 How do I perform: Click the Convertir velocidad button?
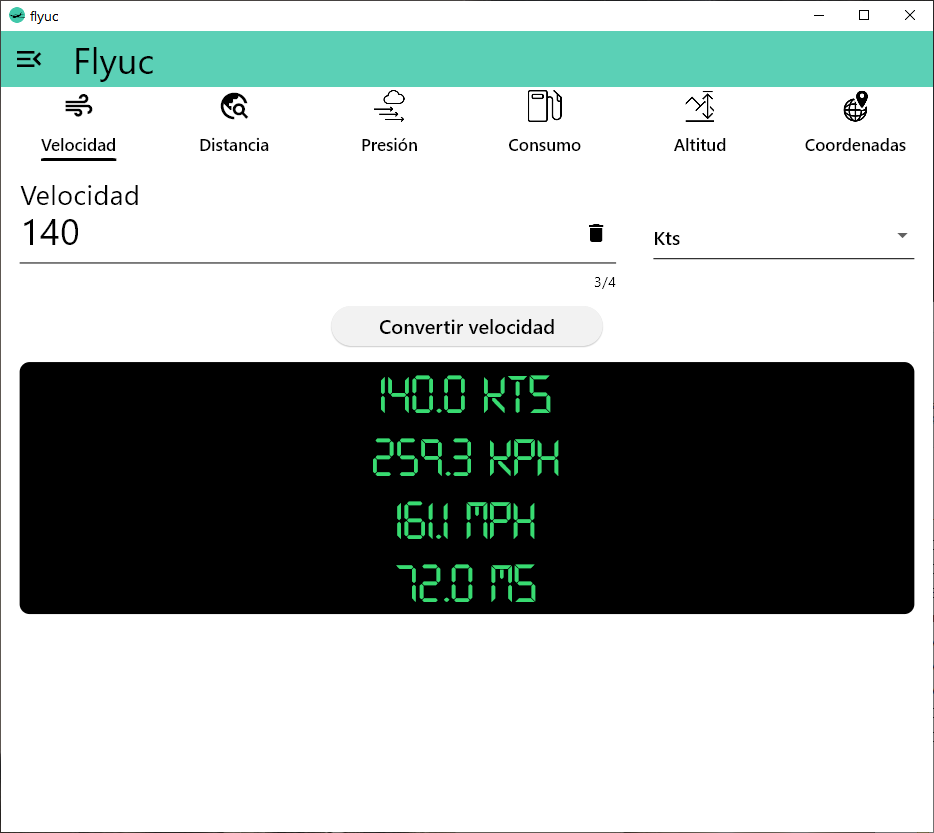(x=467, y=327)
